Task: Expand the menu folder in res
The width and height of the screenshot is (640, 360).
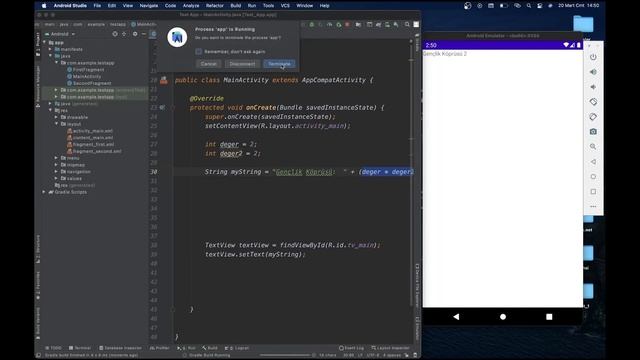Action: click(56, 158)
